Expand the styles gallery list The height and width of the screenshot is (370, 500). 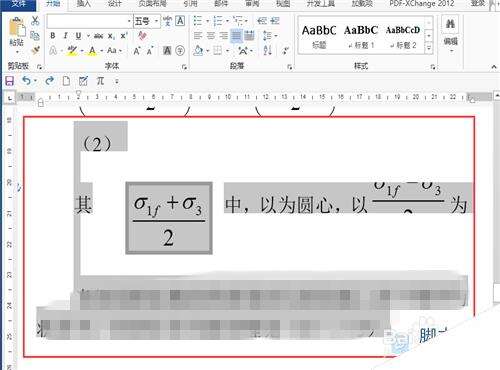click(429, 49)
